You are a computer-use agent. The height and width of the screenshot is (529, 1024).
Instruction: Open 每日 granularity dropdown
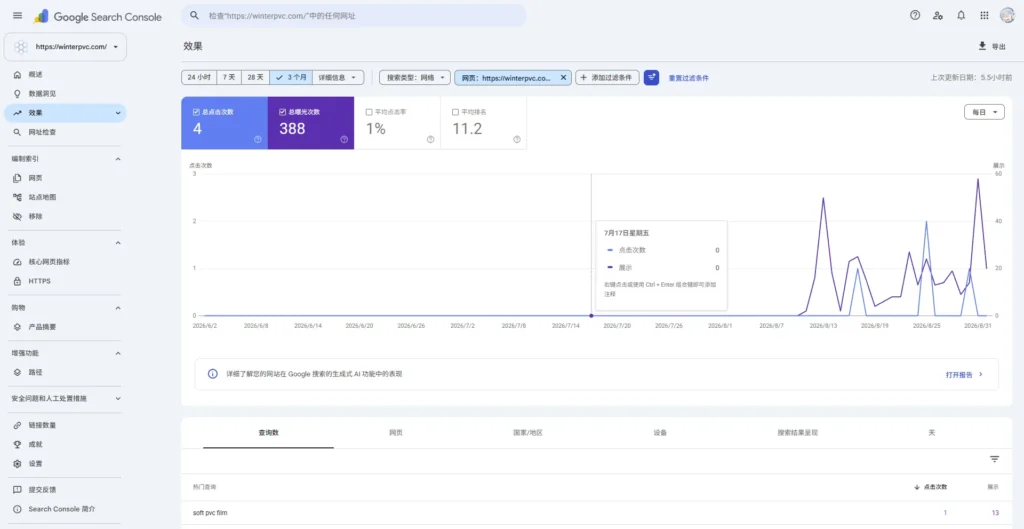point(984,112)
